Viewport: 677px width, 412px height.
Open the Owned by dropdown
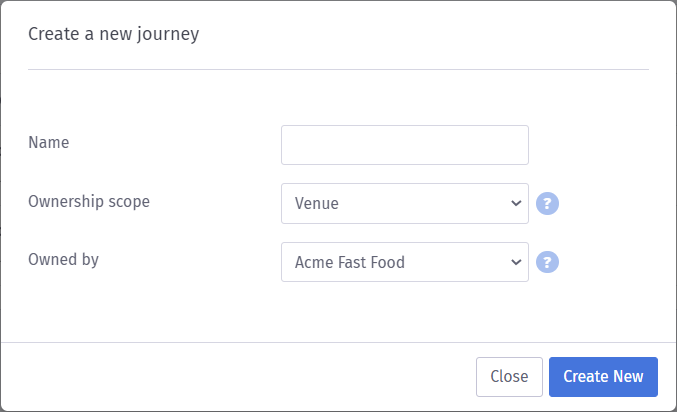[x=404, y=263]
